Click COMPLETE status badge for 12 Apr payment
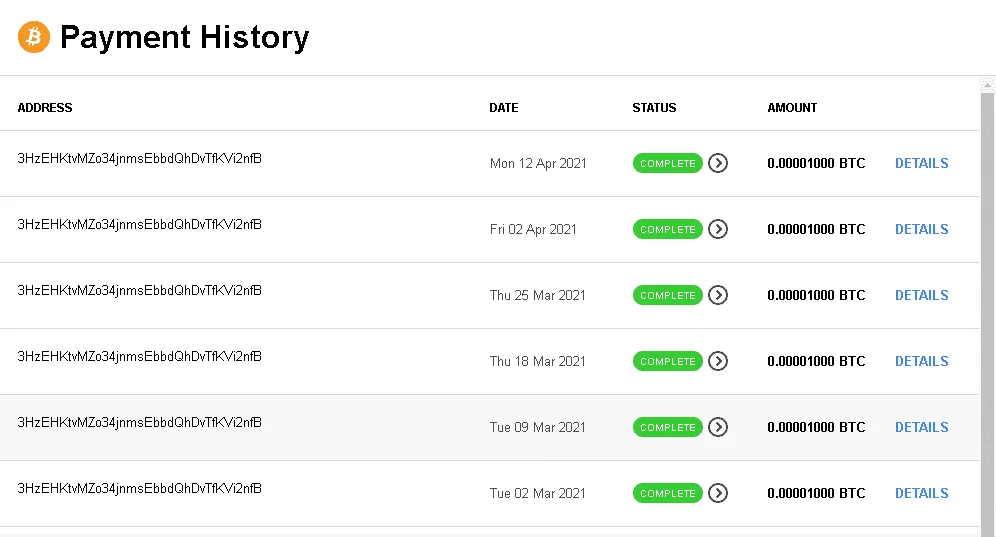The height and width of the screenshot is (537, 996). (668, 163)
